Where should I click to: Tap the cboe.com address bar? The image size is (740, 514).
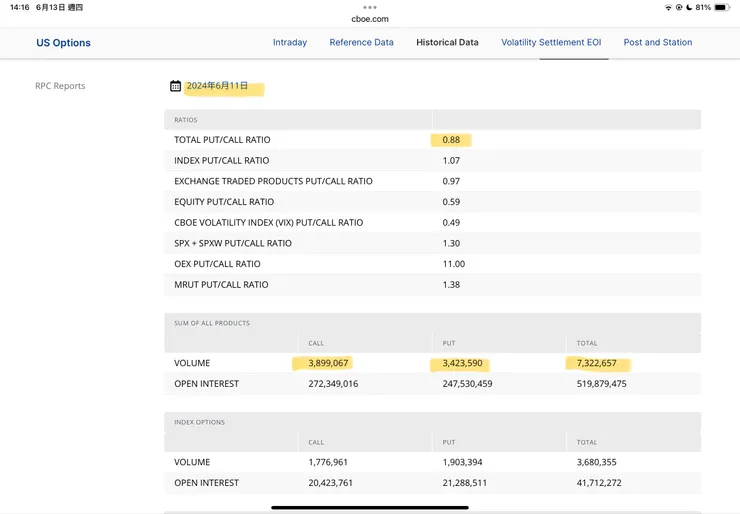click(x=370, y=19)
